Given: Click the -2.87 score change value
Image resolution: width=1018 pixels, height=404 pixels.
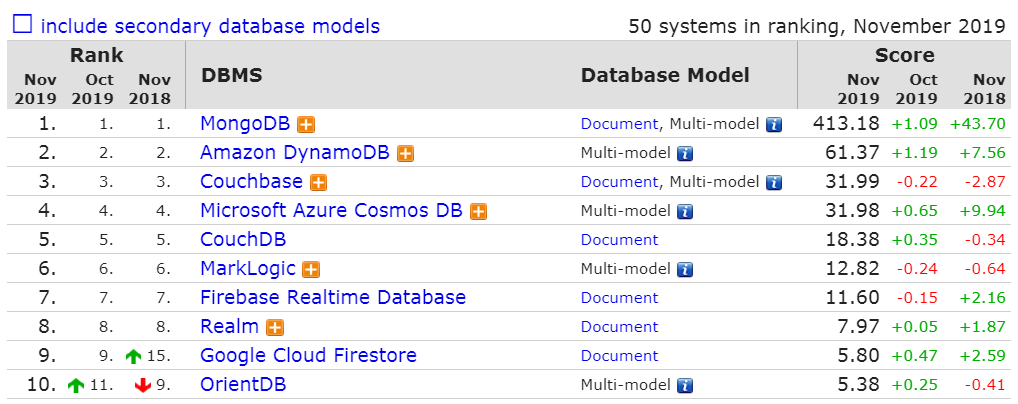Looking at the screenshot, I should tap(985, 182).
